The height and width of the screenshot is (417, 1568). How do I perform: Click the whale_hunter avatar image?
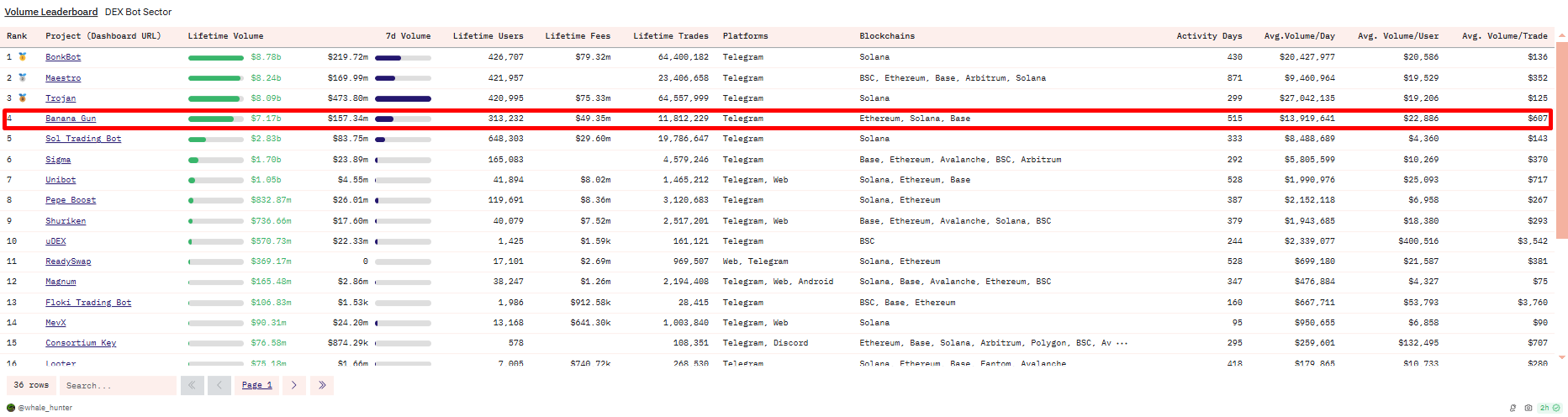[x=11, y=408]
